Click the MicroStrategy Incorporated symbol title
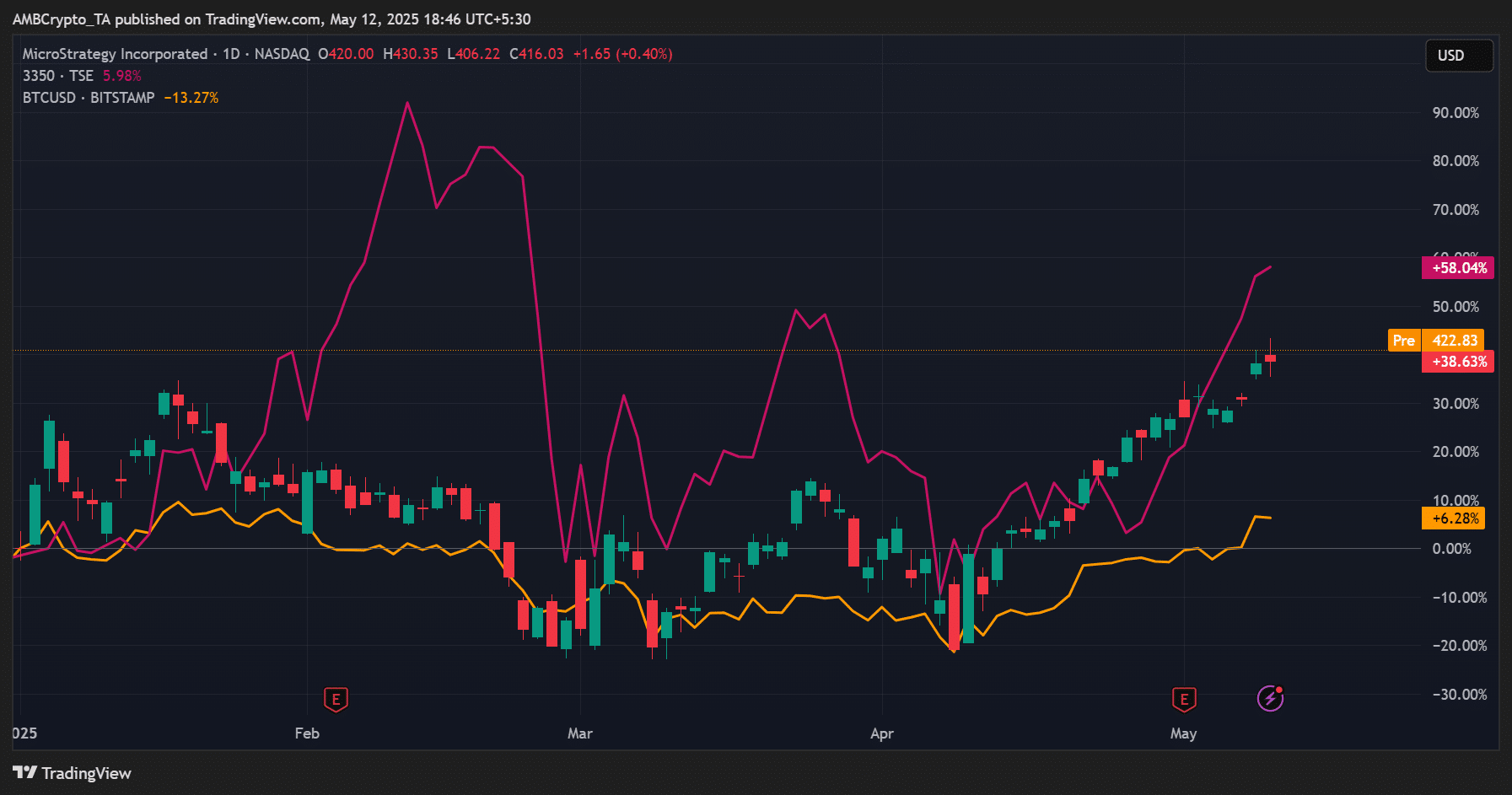 (x=115, y=54)
